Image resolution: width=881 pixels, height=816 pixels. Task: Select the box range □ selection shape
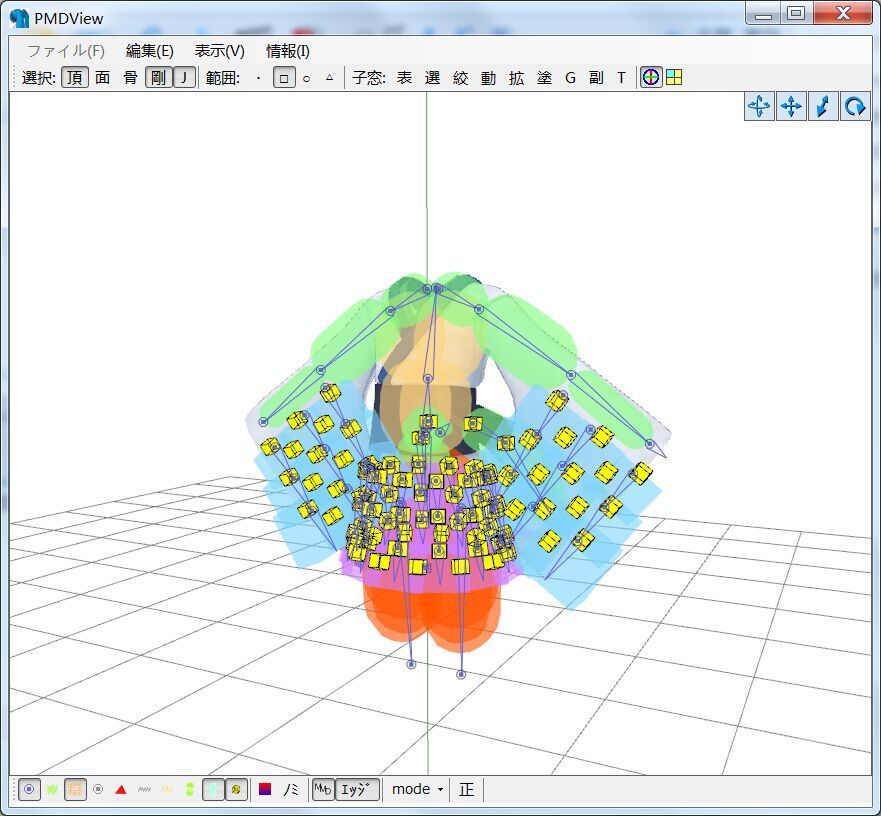click(284, 77)
